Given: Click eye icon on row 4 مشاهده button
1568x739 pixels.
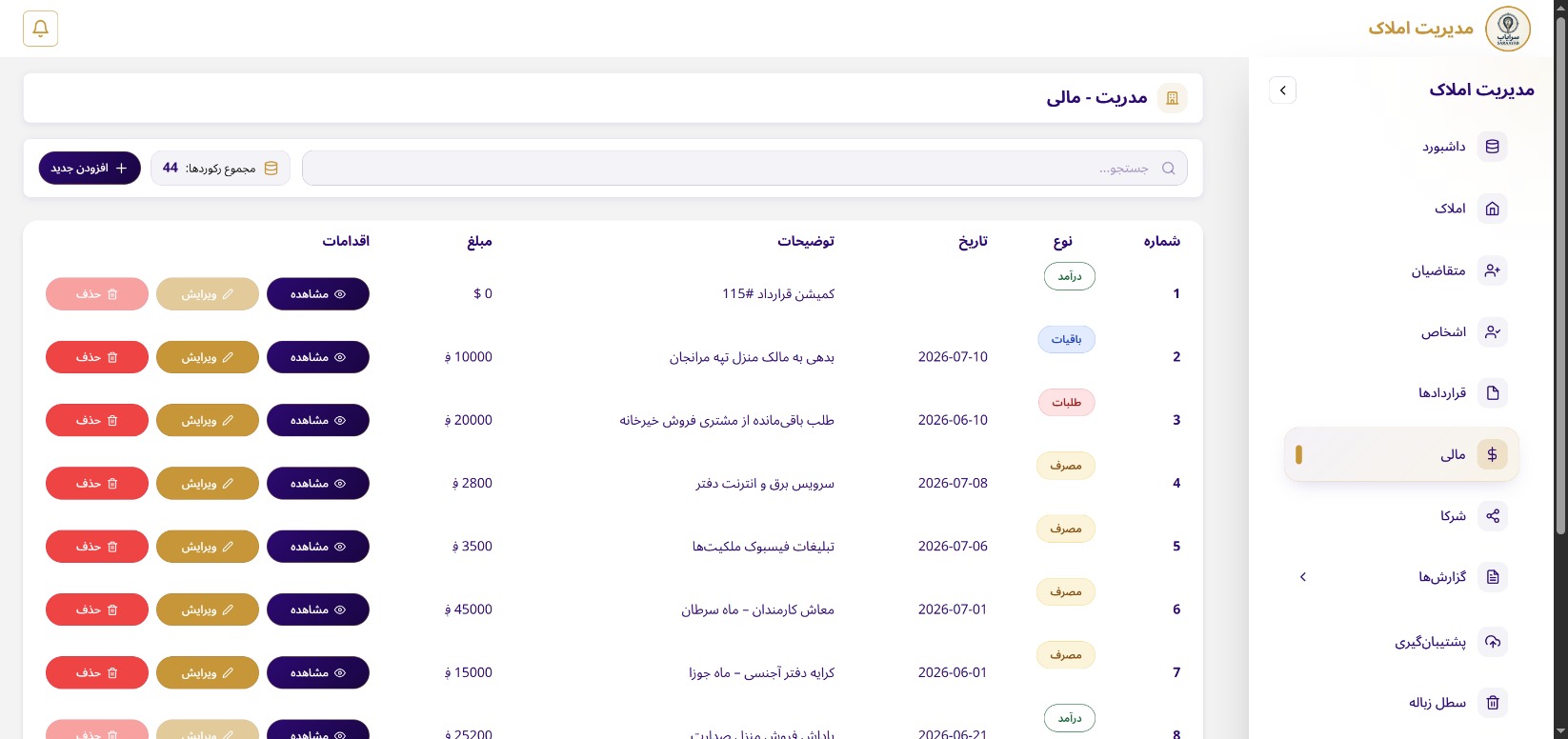Looking at the screenshot, I should tap(340, 484).
